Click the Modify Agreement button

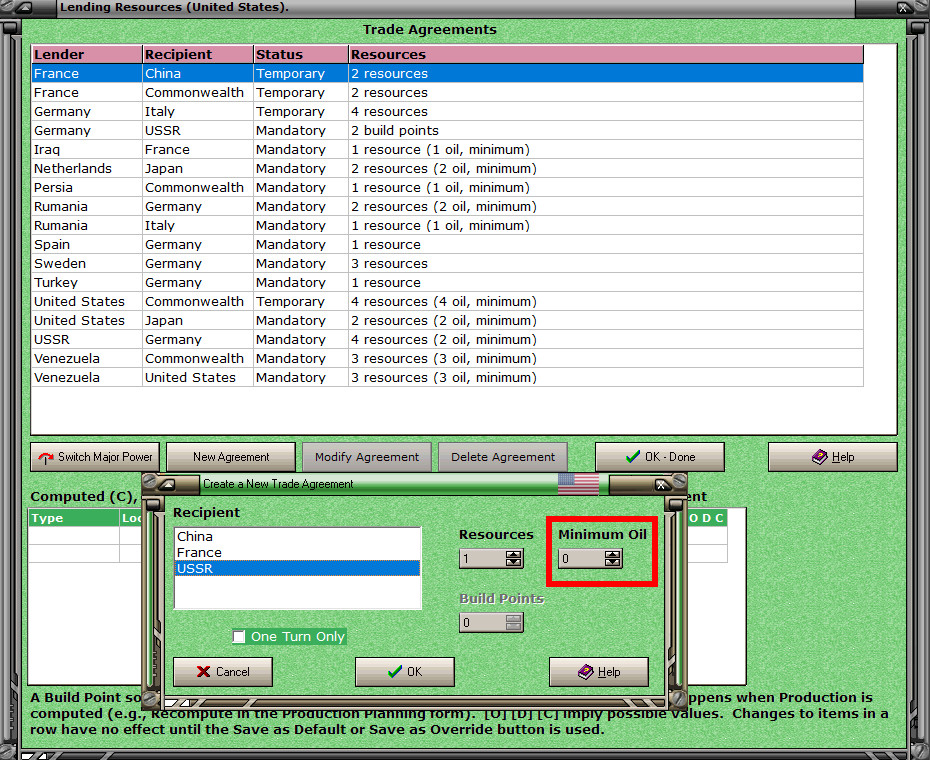pyautogui.click(x=367, y=457)
